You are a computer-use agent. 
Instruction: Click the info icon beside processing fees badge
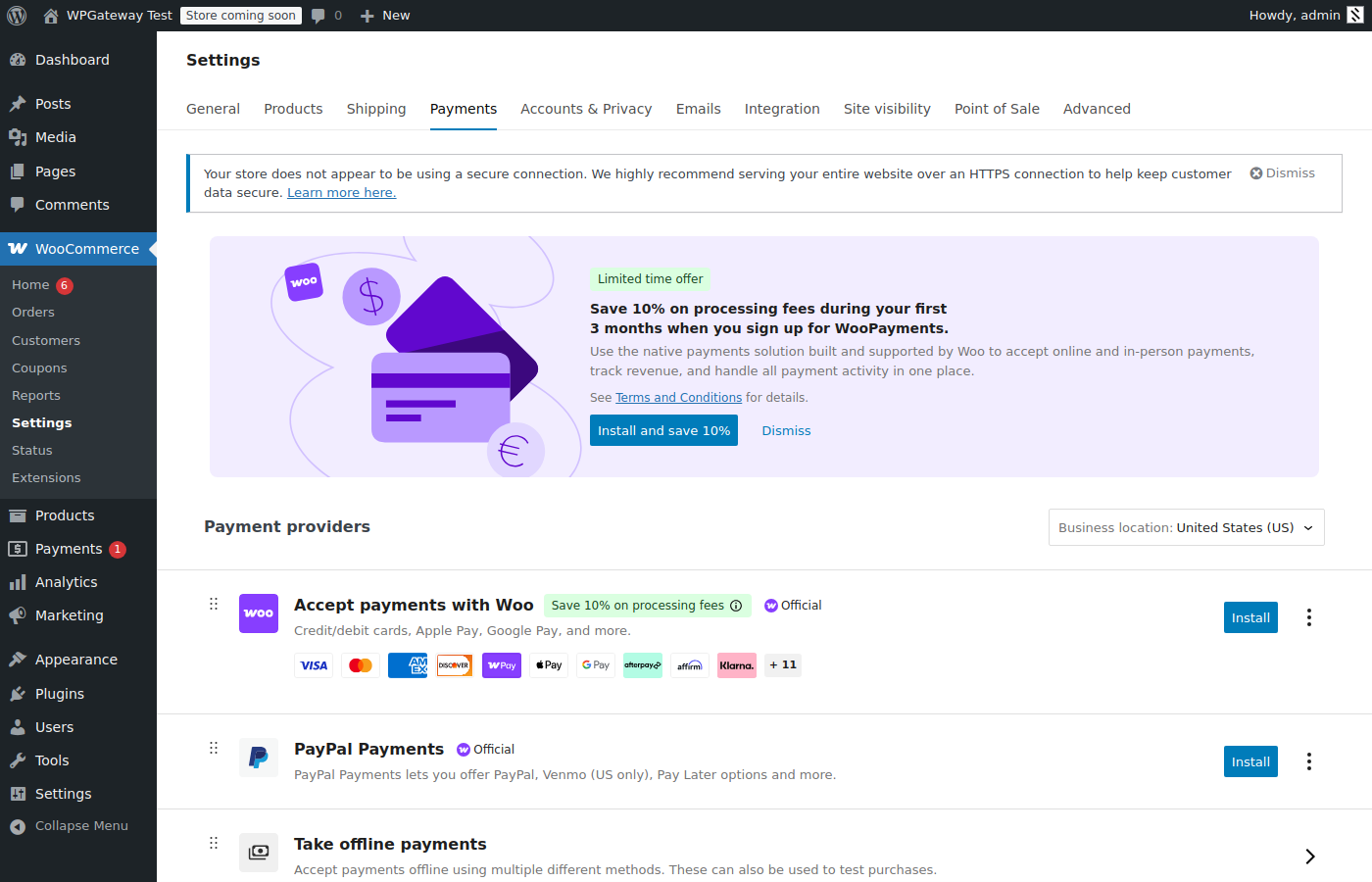point(736,606)
